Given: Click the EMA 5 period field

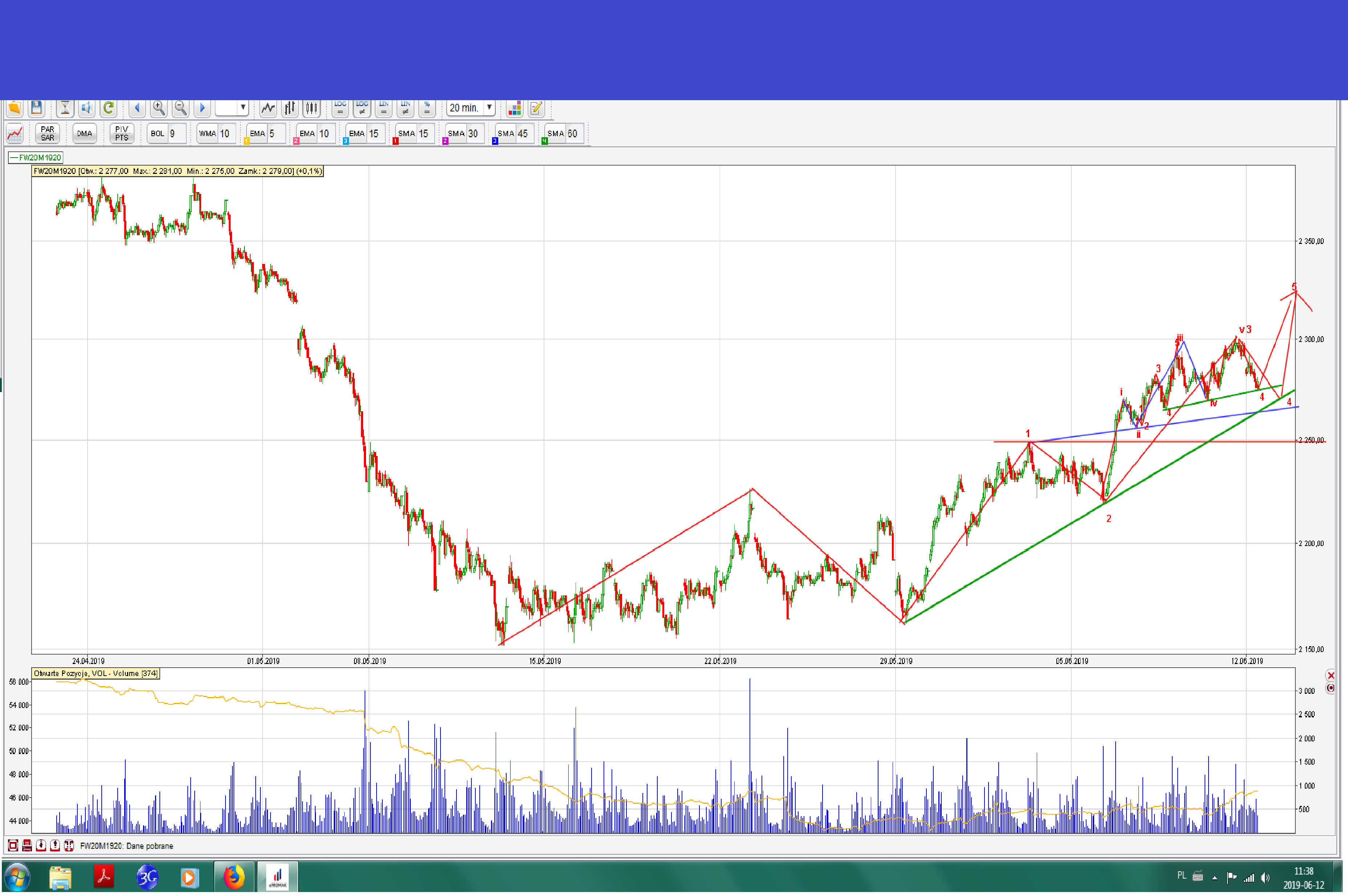Looking at the screenshot, I should pyautogui.click(x=276, y=134).
